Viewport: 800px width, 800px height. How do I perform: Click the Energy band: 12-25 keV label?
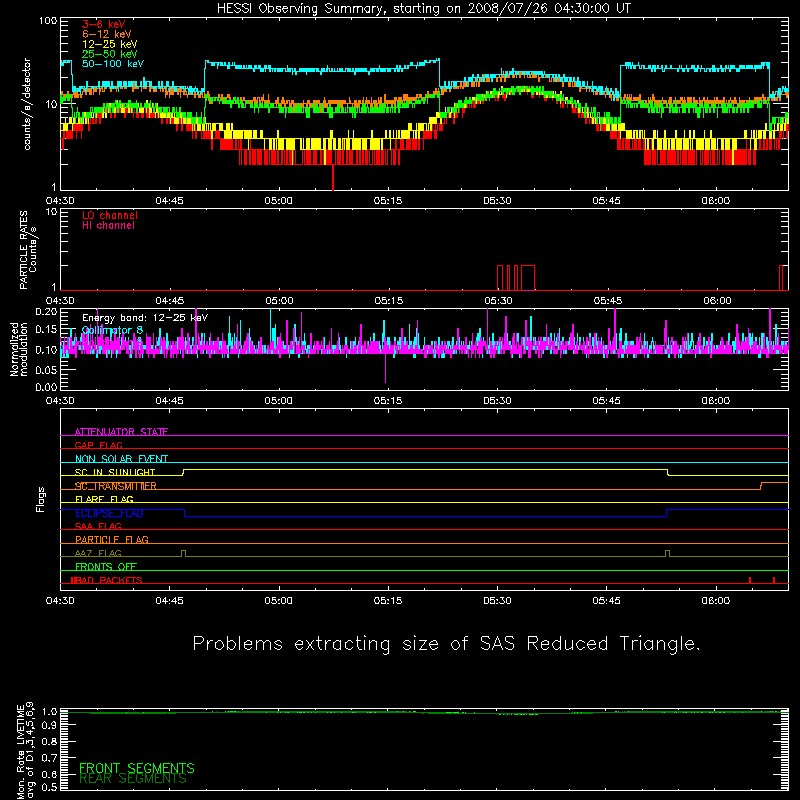pos(145,318)
